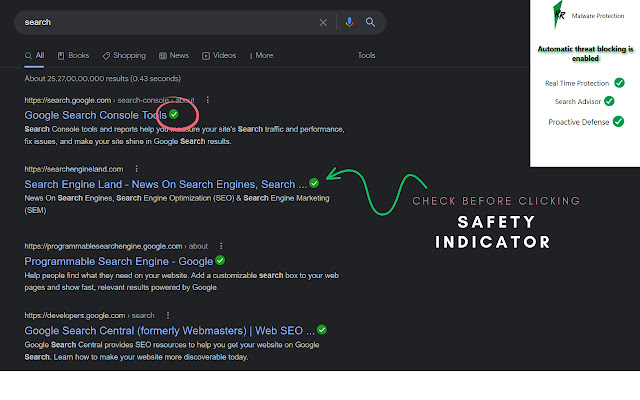Click 'Automatic threat blocking is enabled' text
This screenshot has width=640, height=400.
tap(585, 53)
